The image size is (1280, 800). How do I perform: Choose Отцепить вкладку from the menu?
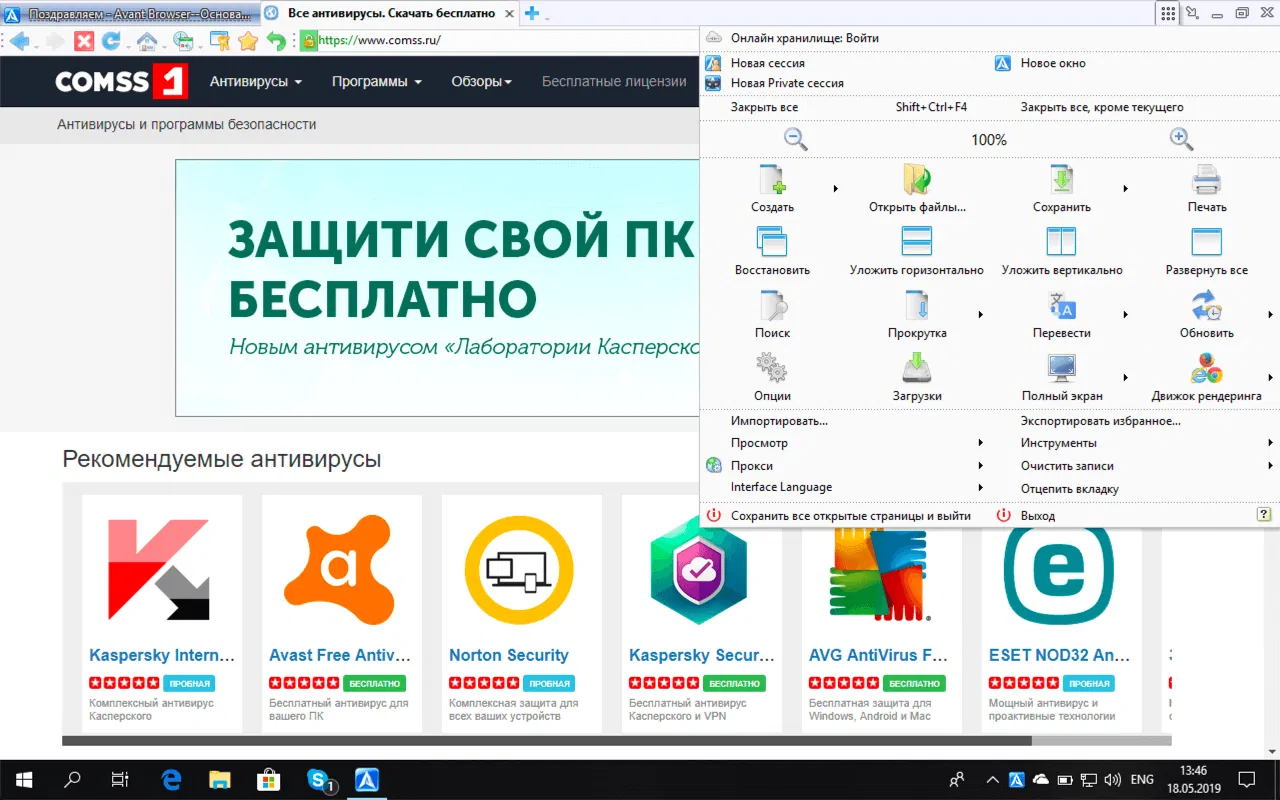pos(1070,489)
